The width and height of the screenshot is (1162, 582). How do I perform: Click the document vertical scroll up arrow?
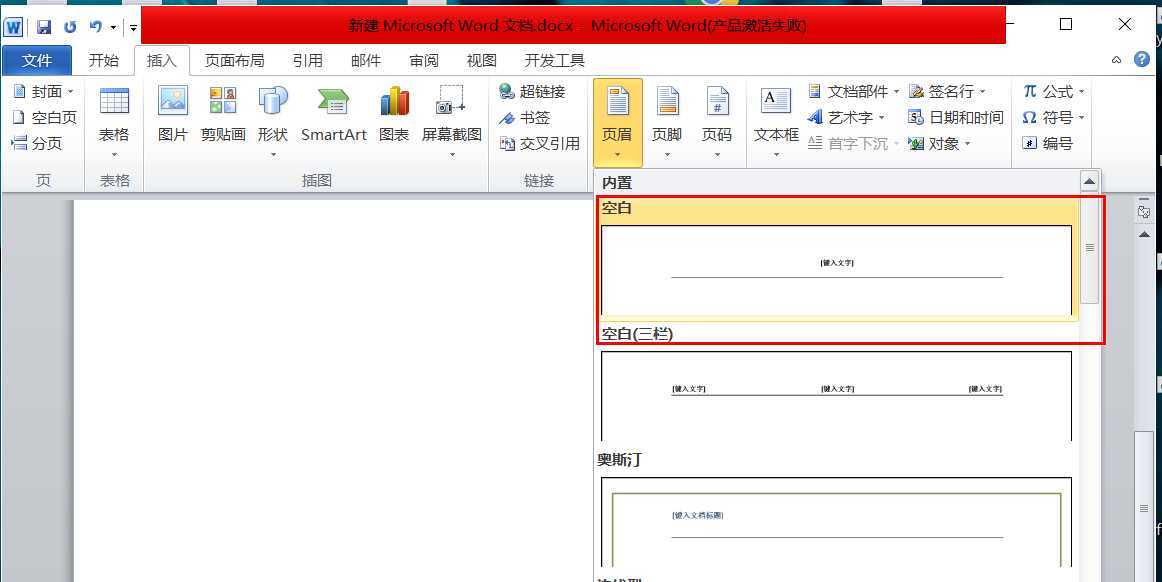(x=1144, y=234)
